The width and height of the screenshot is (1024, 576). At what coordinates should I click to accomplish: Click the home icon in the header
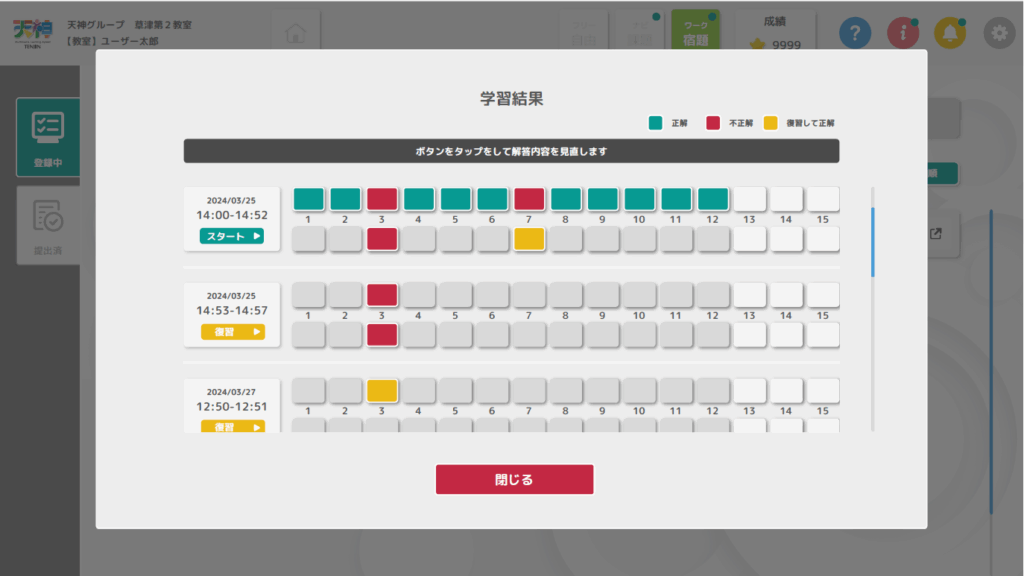[x=295, y=31]
